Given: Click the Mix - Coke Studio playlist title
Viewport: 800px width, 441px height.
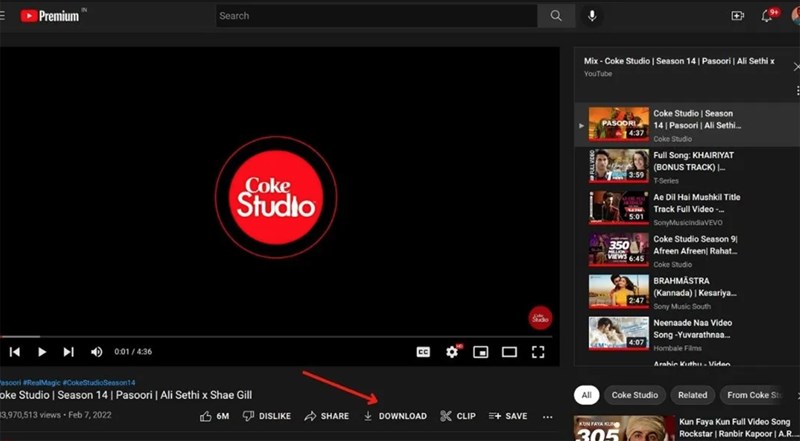Looking at the screenshot, I should point(679,61).
